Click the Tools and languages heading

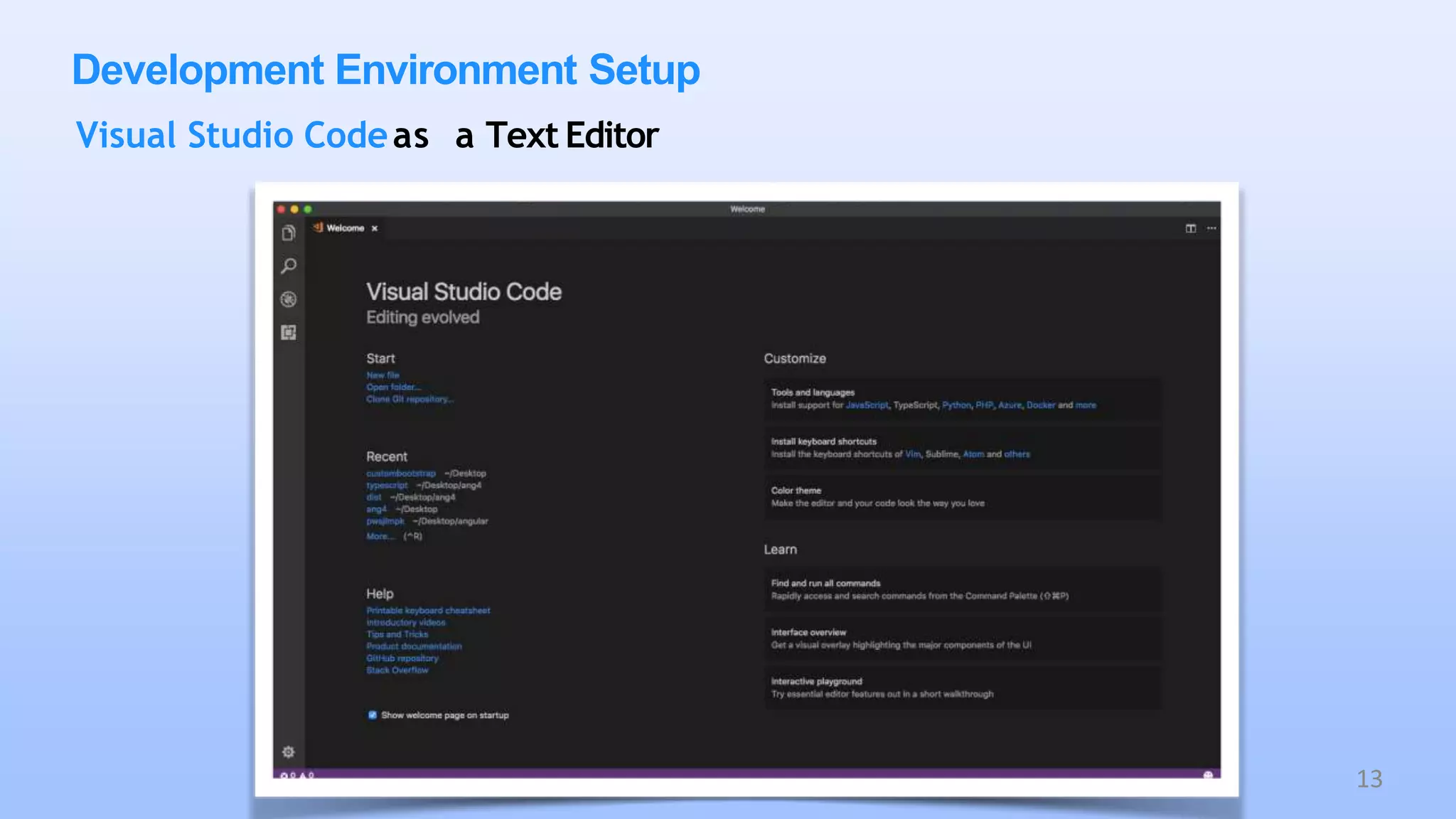(x=813, y=392)
